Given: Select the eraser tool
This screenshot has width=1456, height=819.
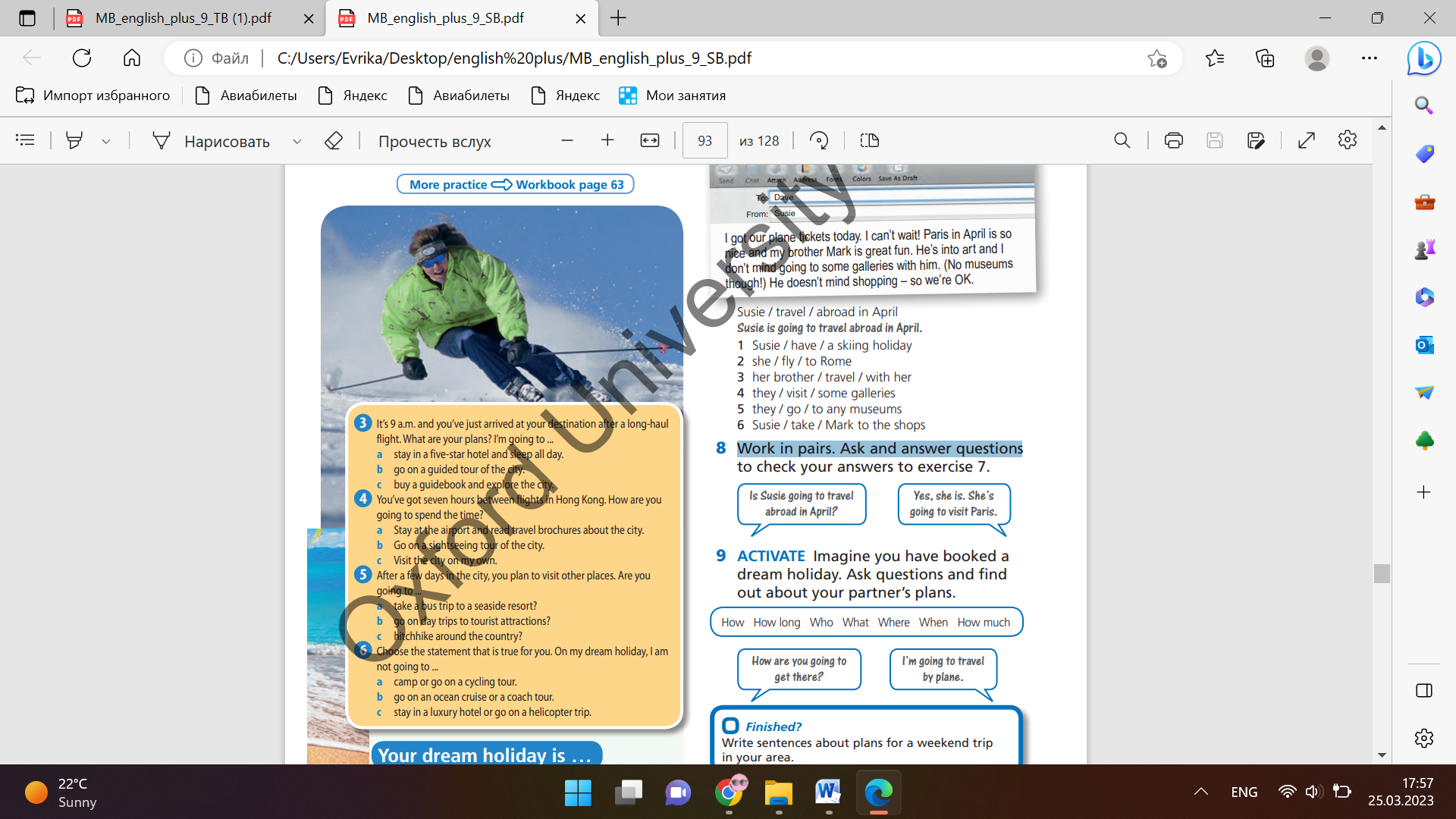Looking at the screenshot, I should [x=334, y=140].
